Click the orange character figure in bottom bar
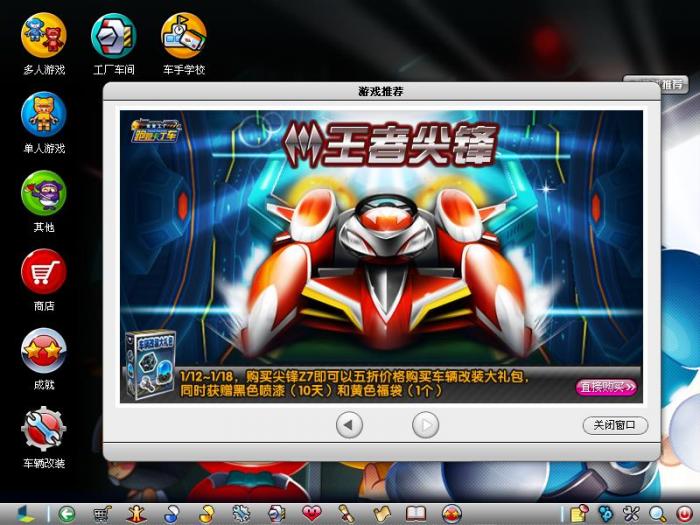 point(136,514)
